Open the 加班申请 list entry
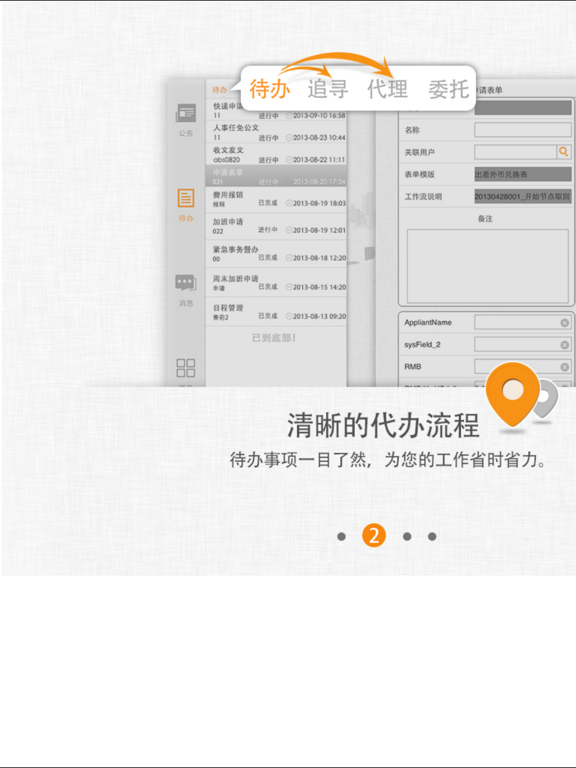 click(x=276, y=226)
